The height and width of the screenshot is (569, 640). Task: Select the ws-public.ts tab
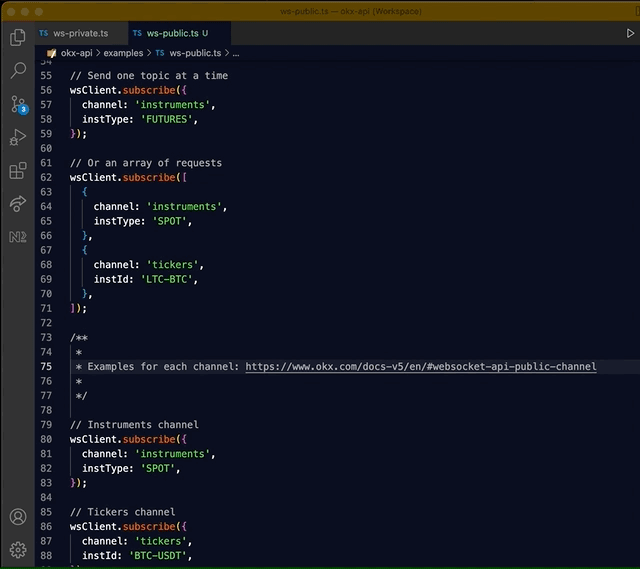click(179, 33)
